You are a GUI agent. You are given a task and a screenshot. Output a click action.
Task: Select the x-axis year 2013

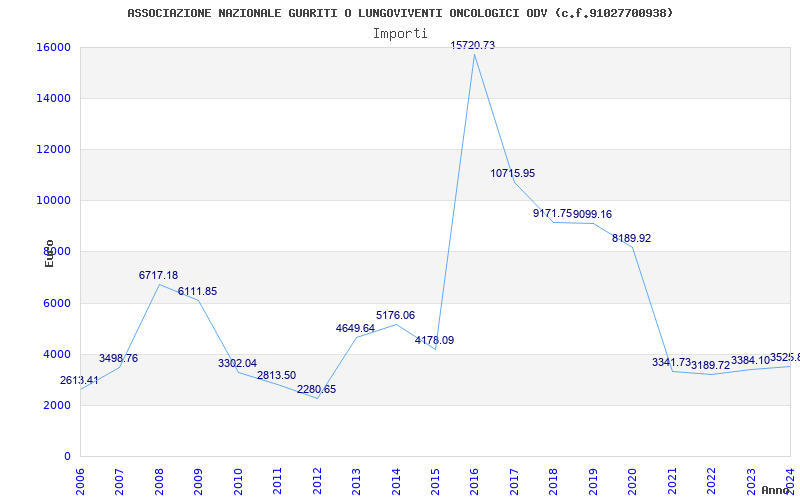[356, 481]
